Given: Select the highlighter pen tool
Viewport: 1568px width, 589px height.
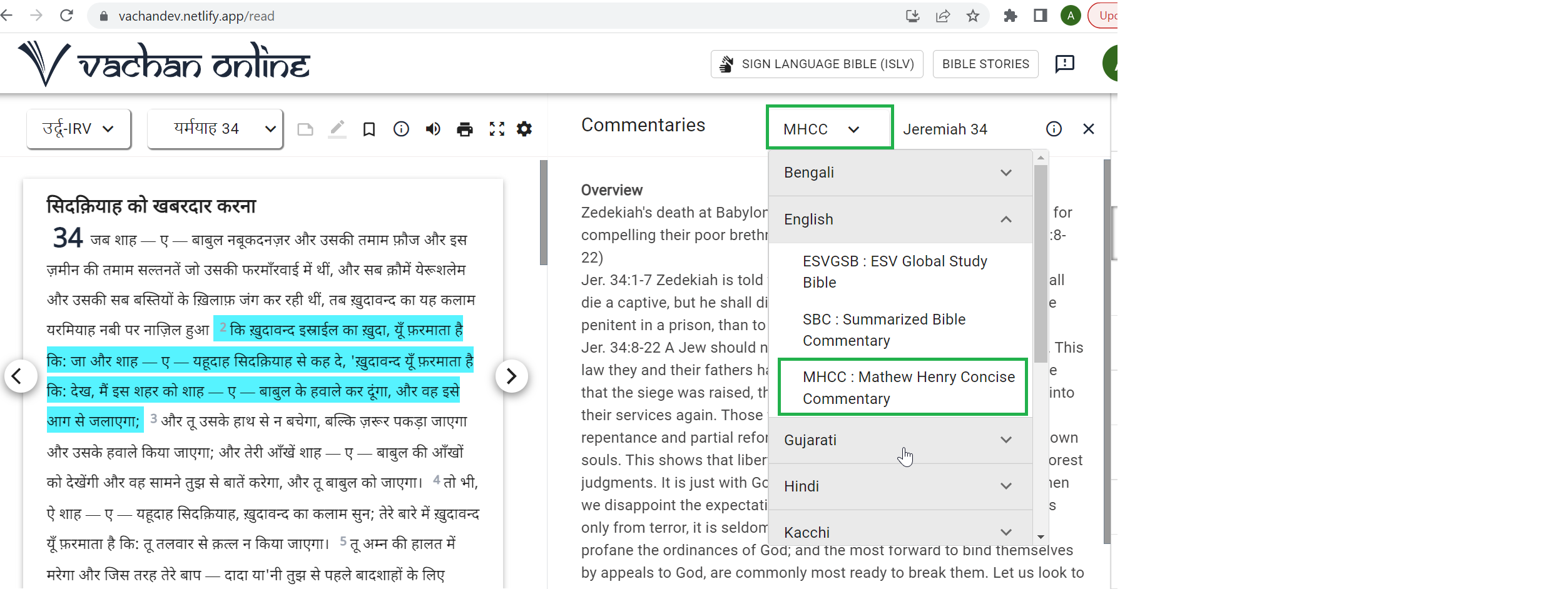Looking at the screenshot, I should [337, 129].
